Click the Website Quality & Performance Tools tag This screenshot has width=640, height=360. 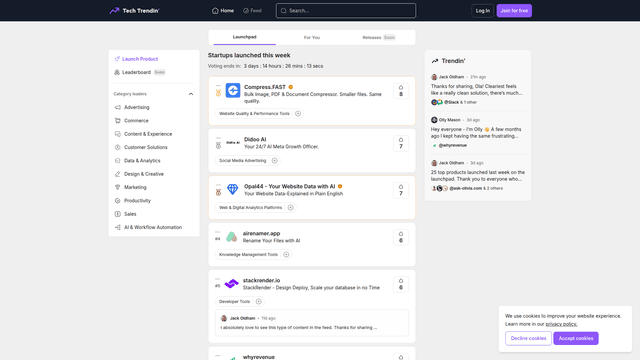254,113
